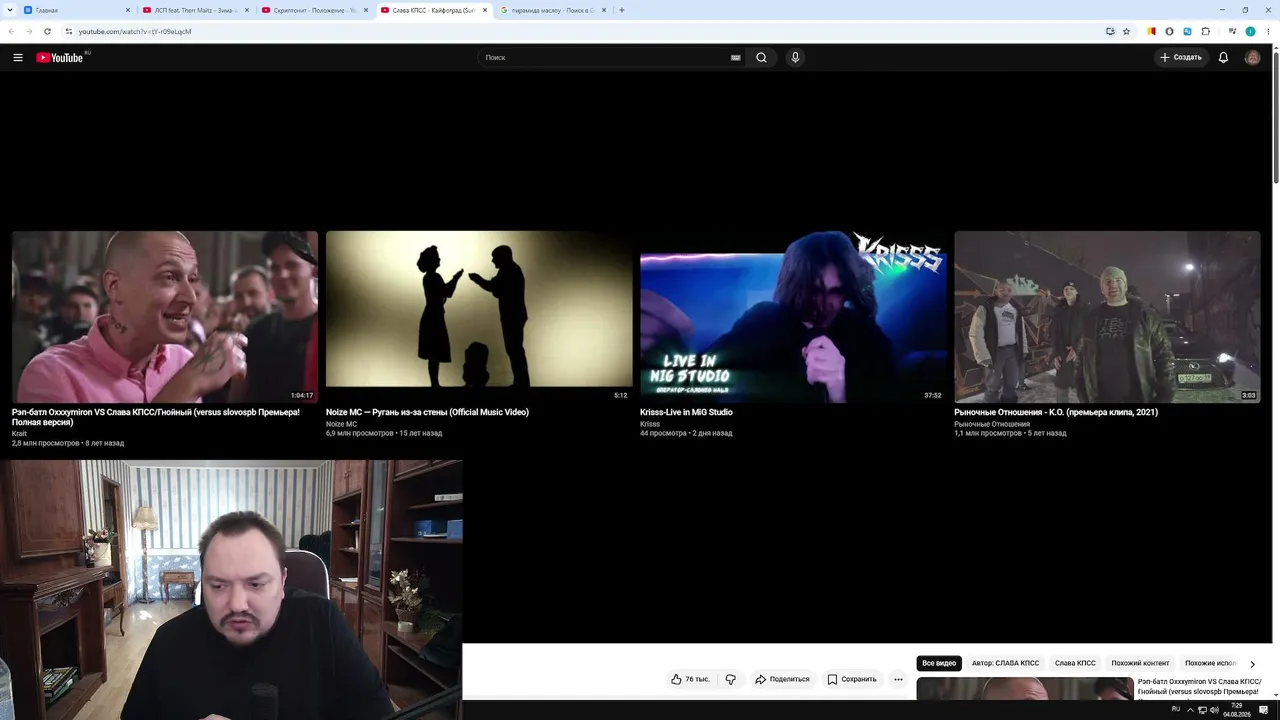Click the Krisss Live in MiG Studio thumbnail
1280x720 pixels.
(x=793, y=317)
